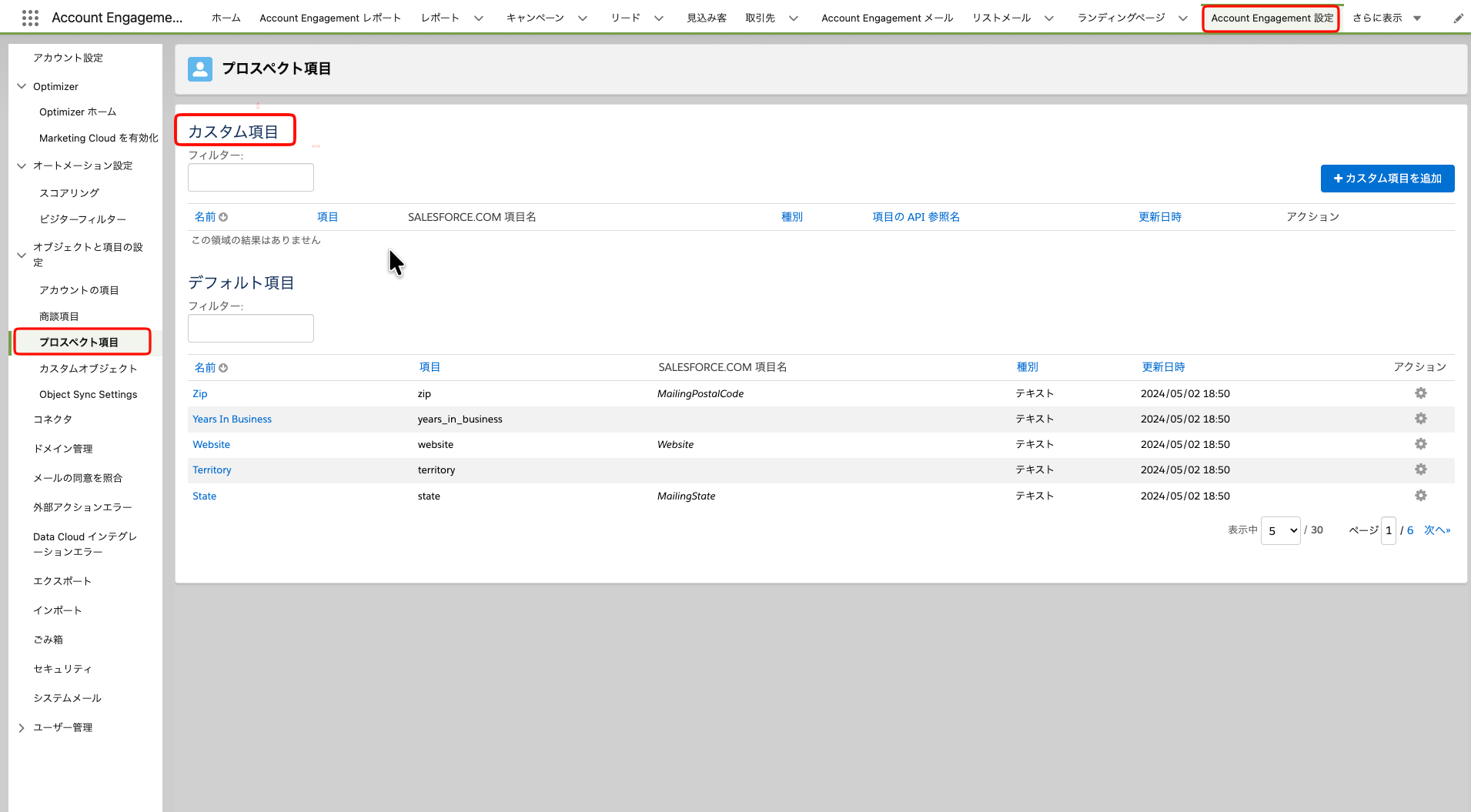Open the Account Engagement メール tab
This screenshot has height=812, width=1471.
(887, 18)
